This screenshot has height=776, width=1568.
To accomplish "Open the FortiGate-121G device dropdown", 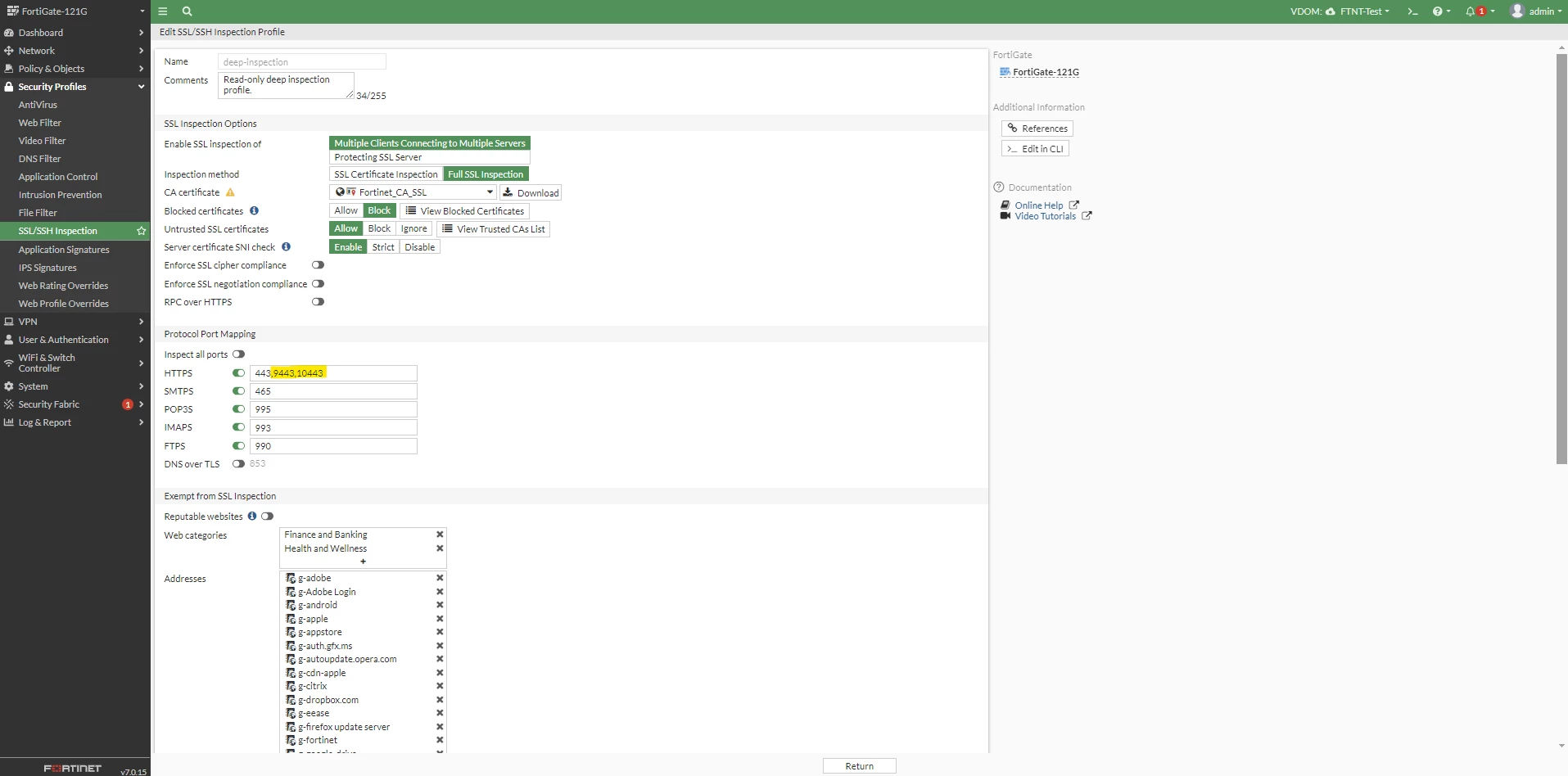I will point(75,11).
